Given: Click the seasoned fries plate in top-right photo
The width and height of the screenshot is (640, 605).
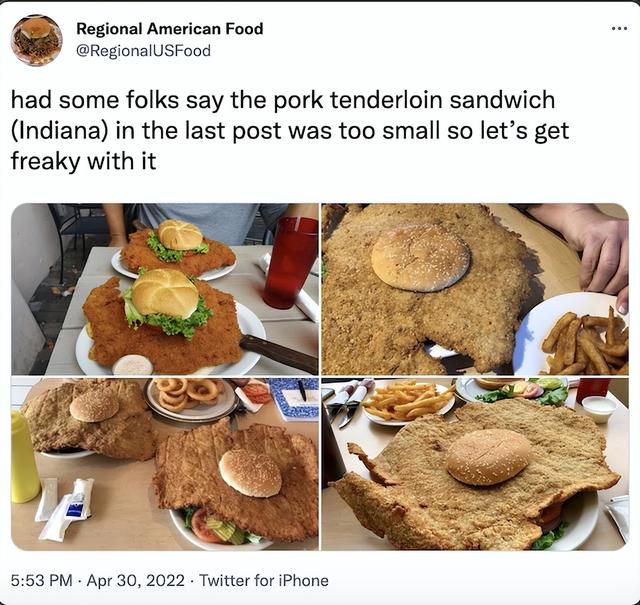Looking at the screenshot, I should coord(571,334).
